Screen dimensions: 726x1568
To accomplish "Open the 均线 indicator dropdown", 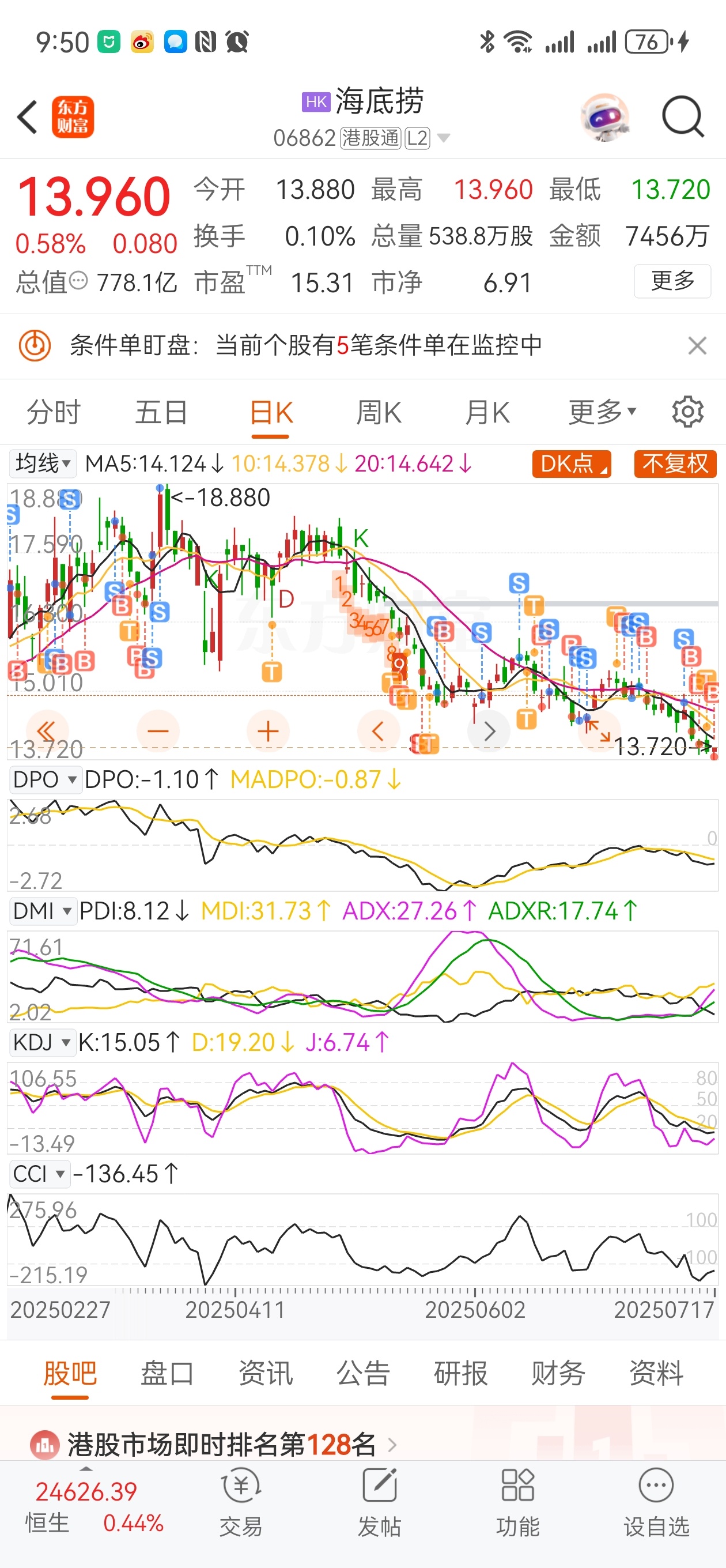I will [x=43, y=464].
